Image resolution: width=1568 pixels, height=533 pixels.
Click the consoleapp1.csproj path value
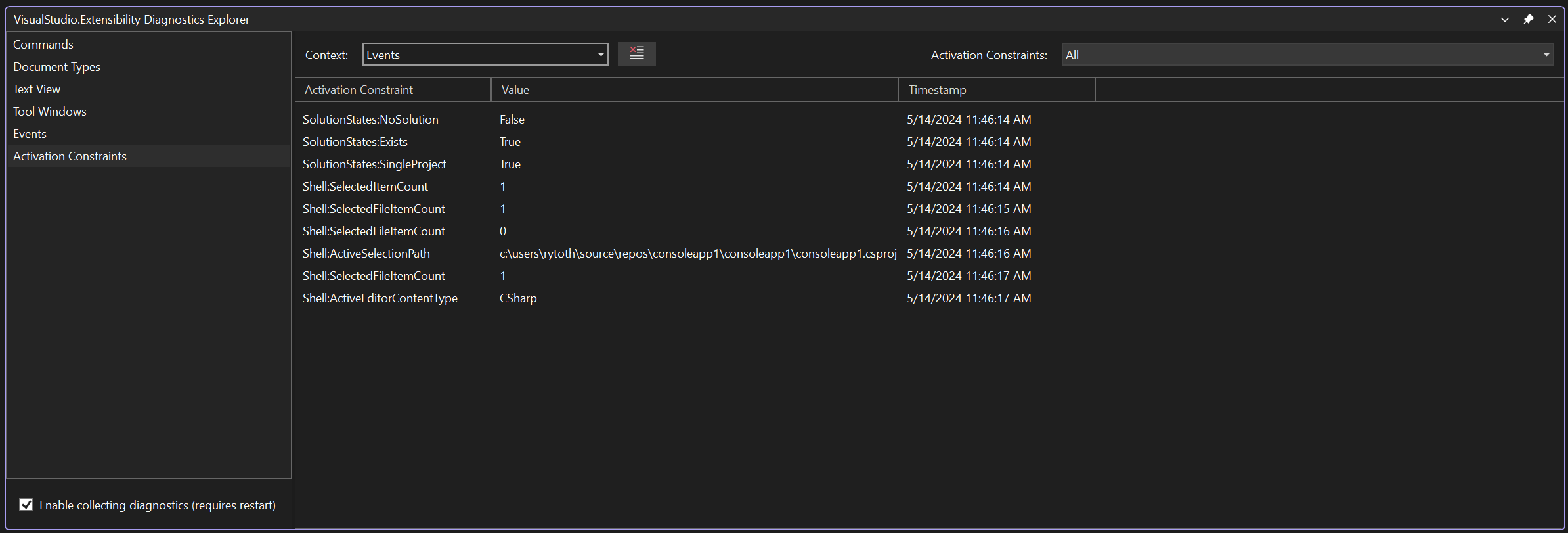click(698, 254)
